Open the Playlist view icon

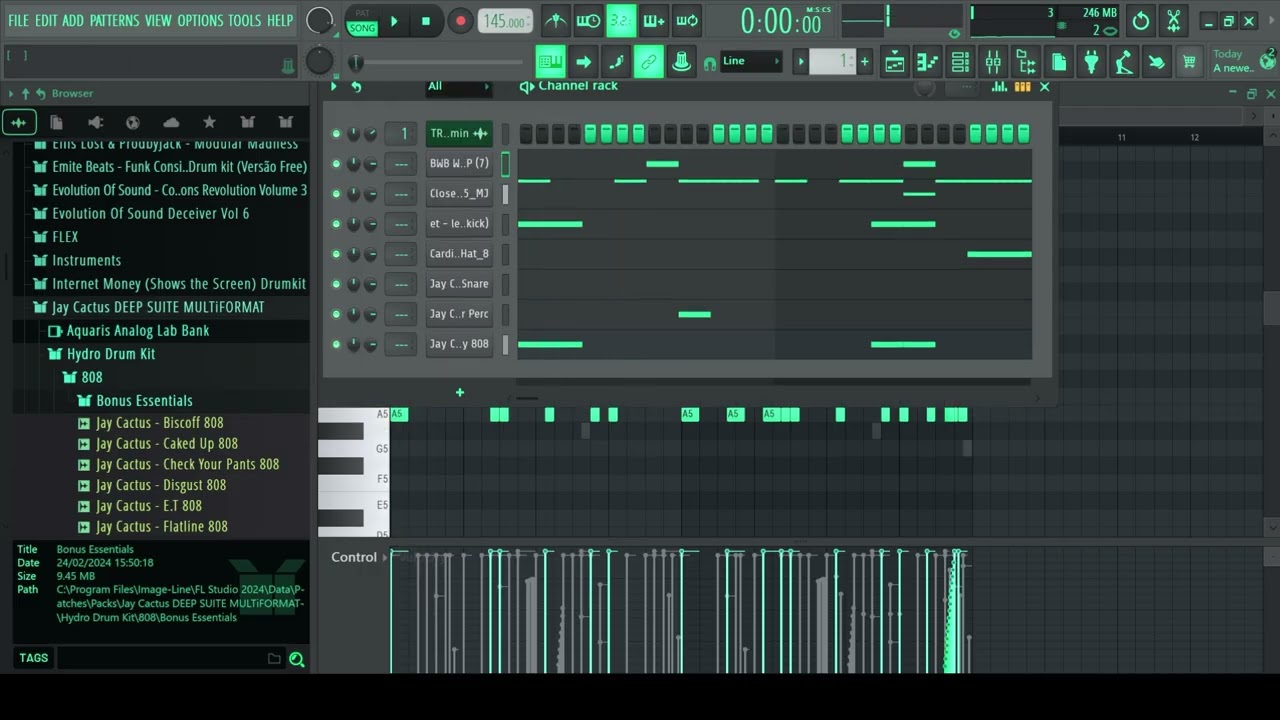pos(894,62)
